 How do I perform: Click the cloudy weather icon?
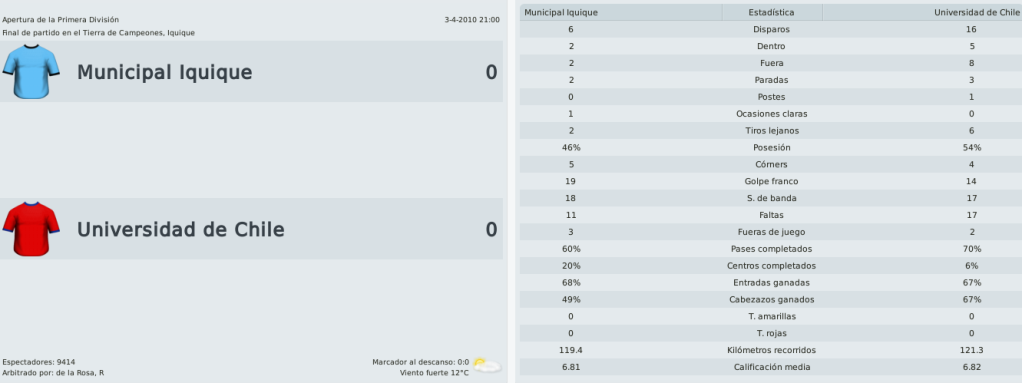click(x=488, y=365)
